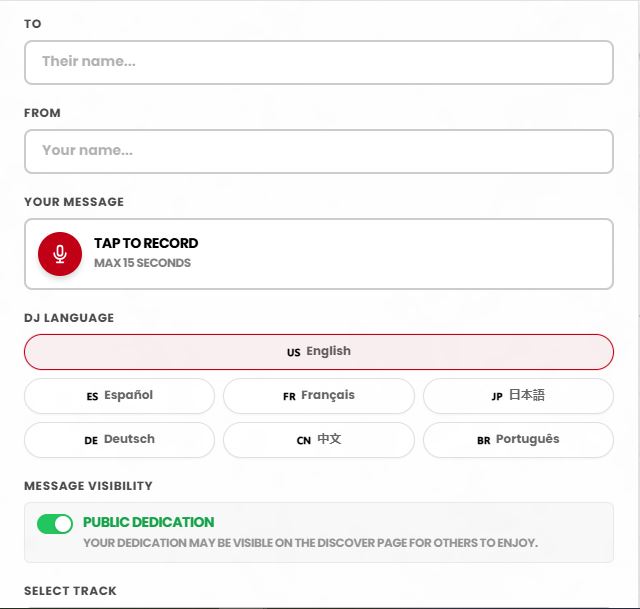This screenshot has width=640, height=609.
Task: Switch DJ language to Deutsch
Action: click(x=119, y=440)
